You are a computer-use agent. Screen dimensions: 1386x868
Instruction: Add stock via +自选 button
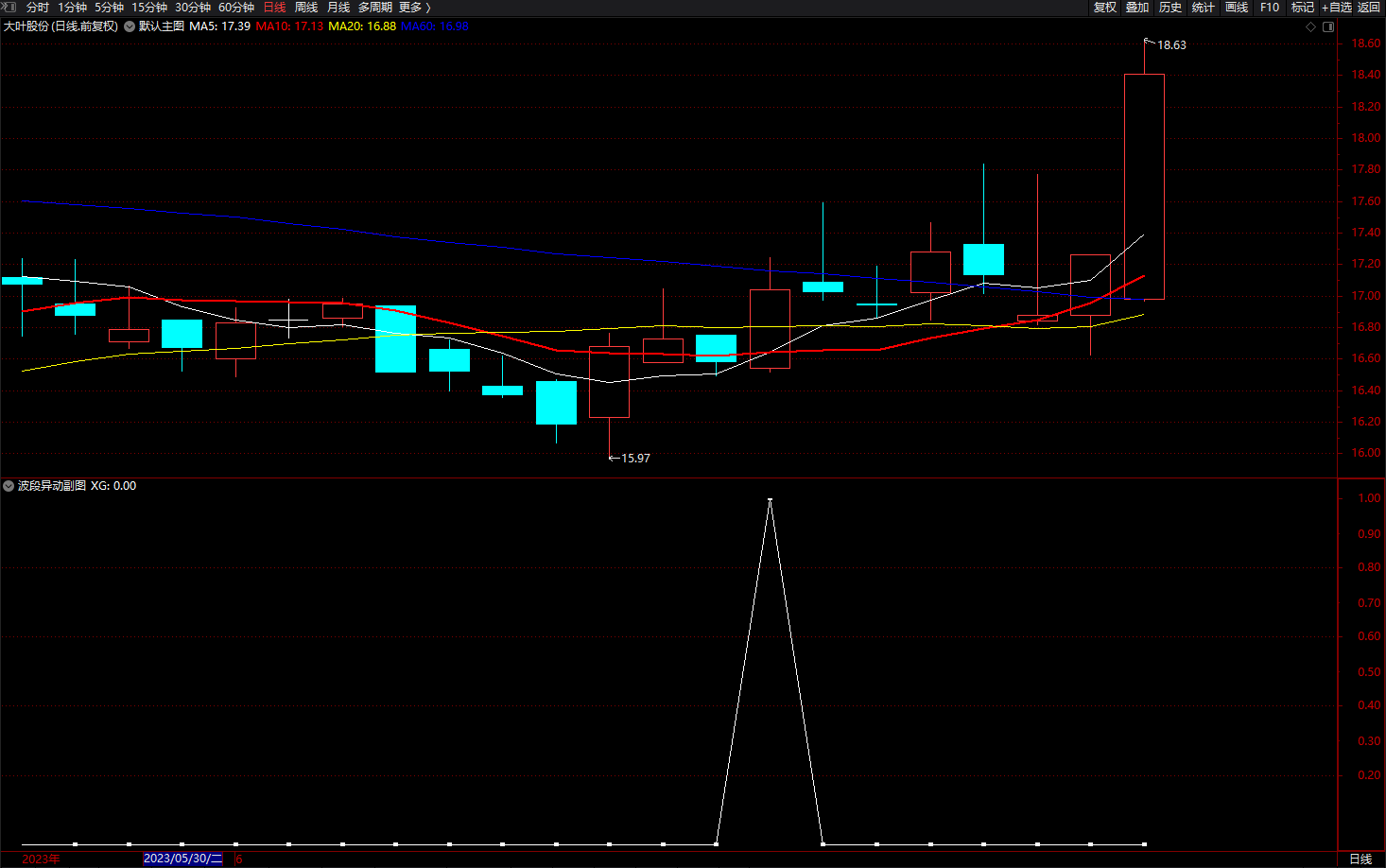point(1337,8)
